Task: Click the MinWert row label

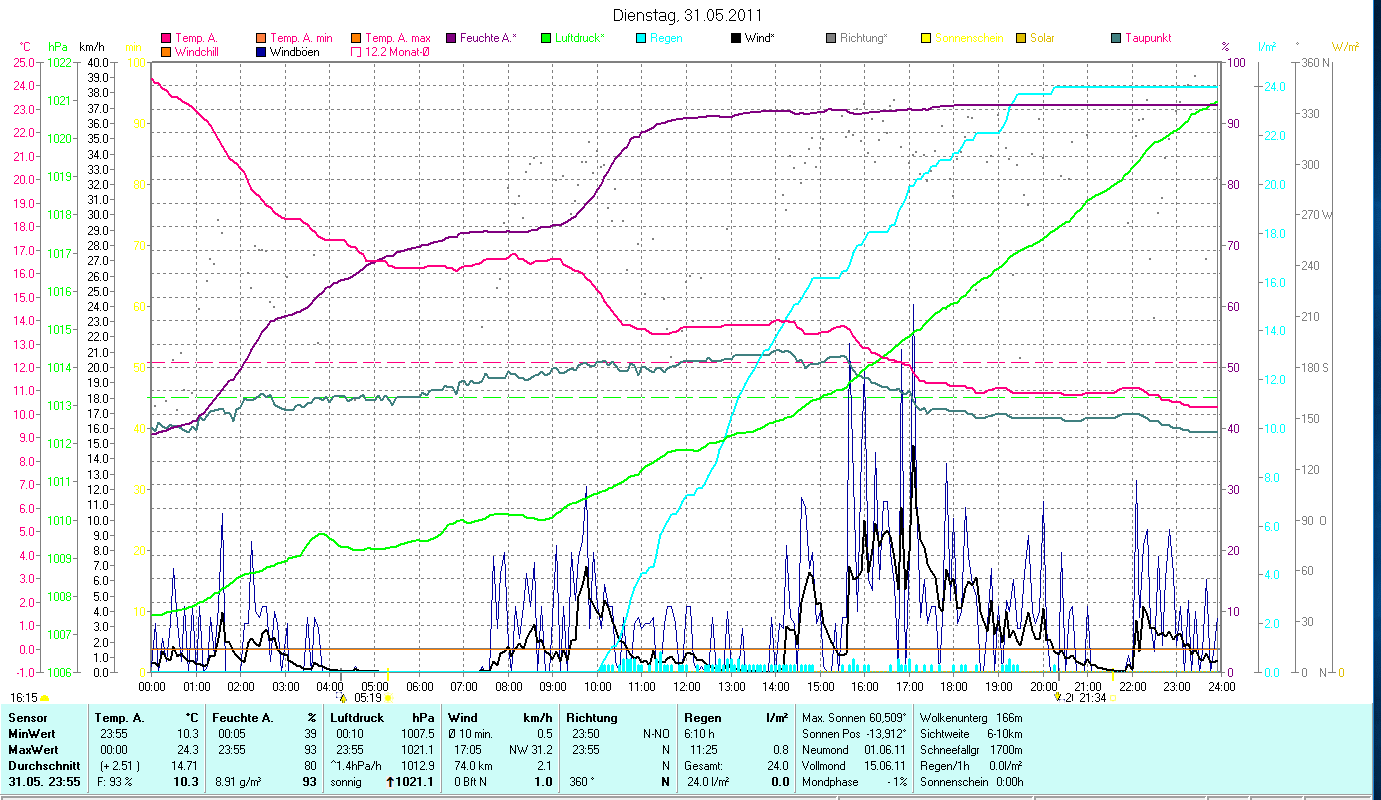Action: coord(33,734)
